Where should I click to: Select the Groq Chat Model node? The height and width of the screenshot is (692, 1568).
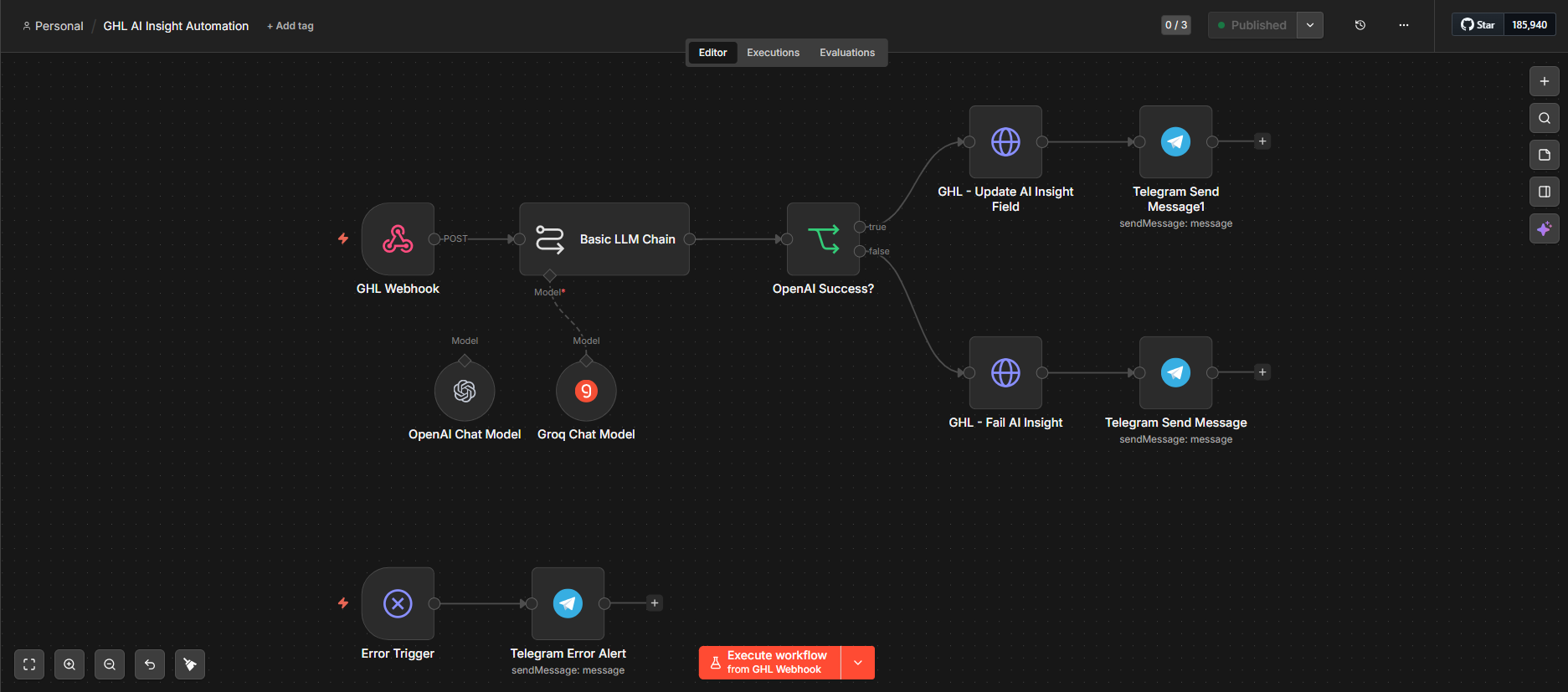click(586, 391)
